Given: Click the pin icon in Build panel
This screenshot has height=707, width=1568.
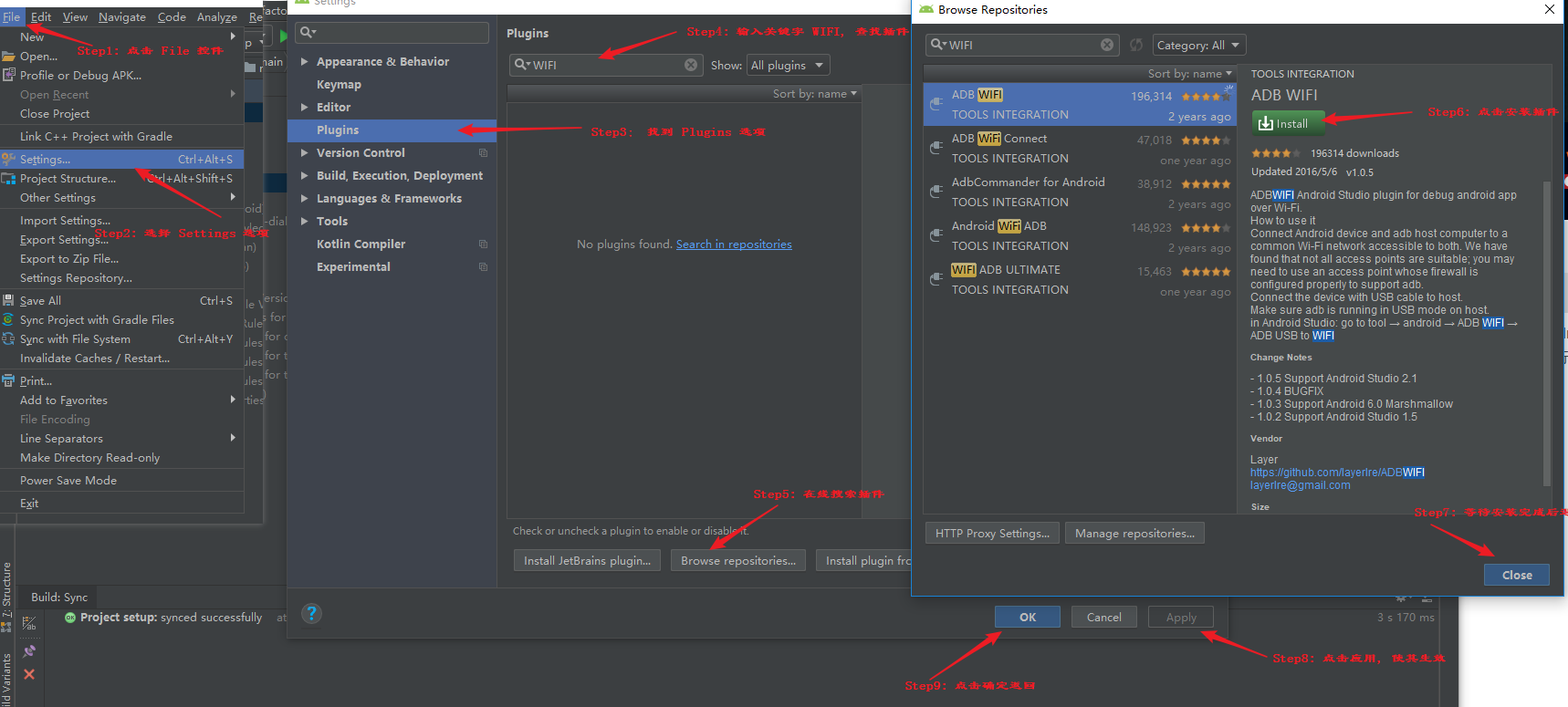Looking at the screenshot, I should tap(29, 650).
